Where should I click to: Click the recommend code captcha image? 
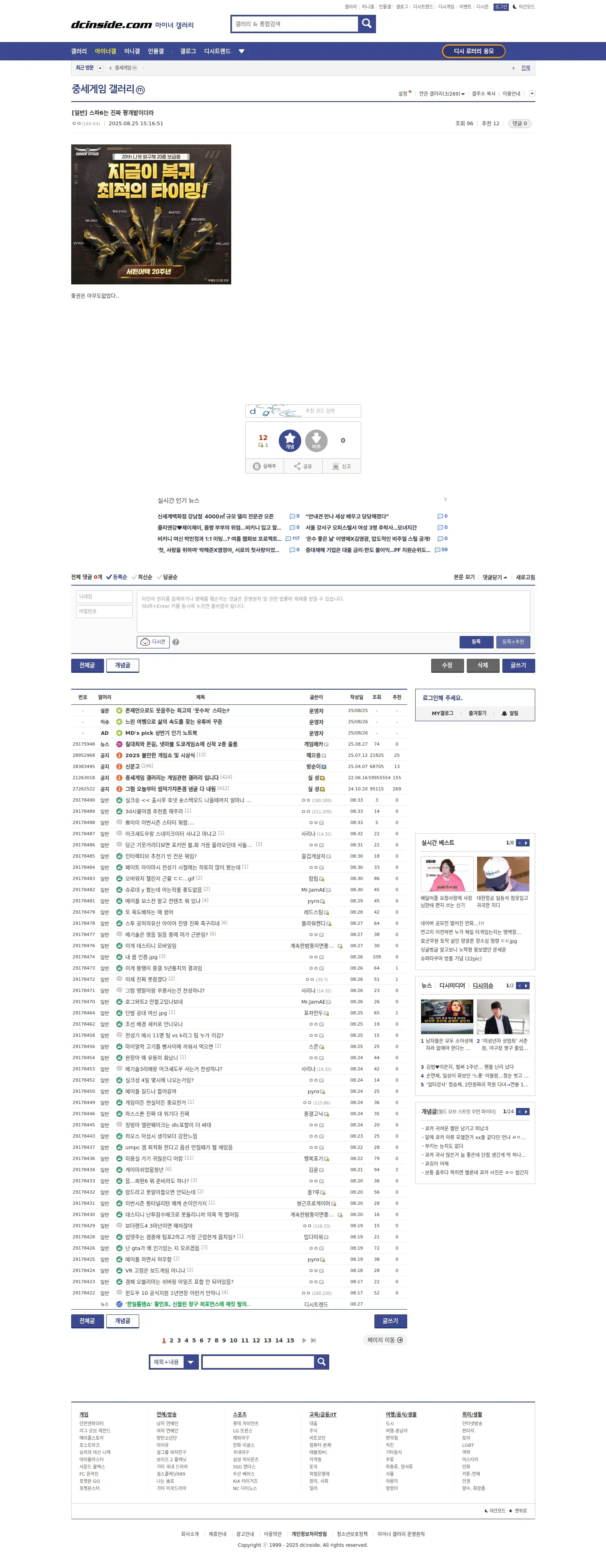[274, 411]
